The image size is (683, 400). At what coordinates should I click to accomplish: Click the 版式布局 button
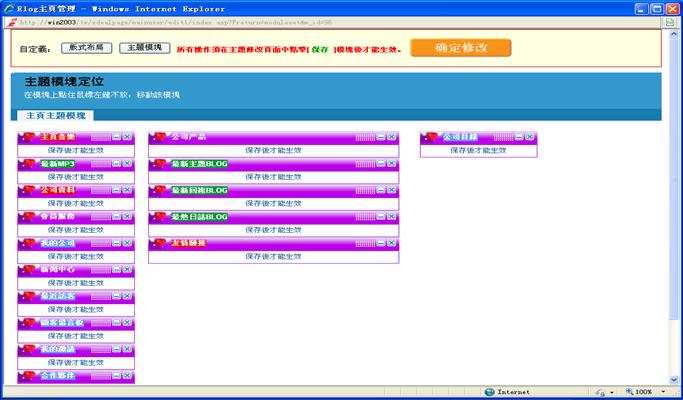88,47
